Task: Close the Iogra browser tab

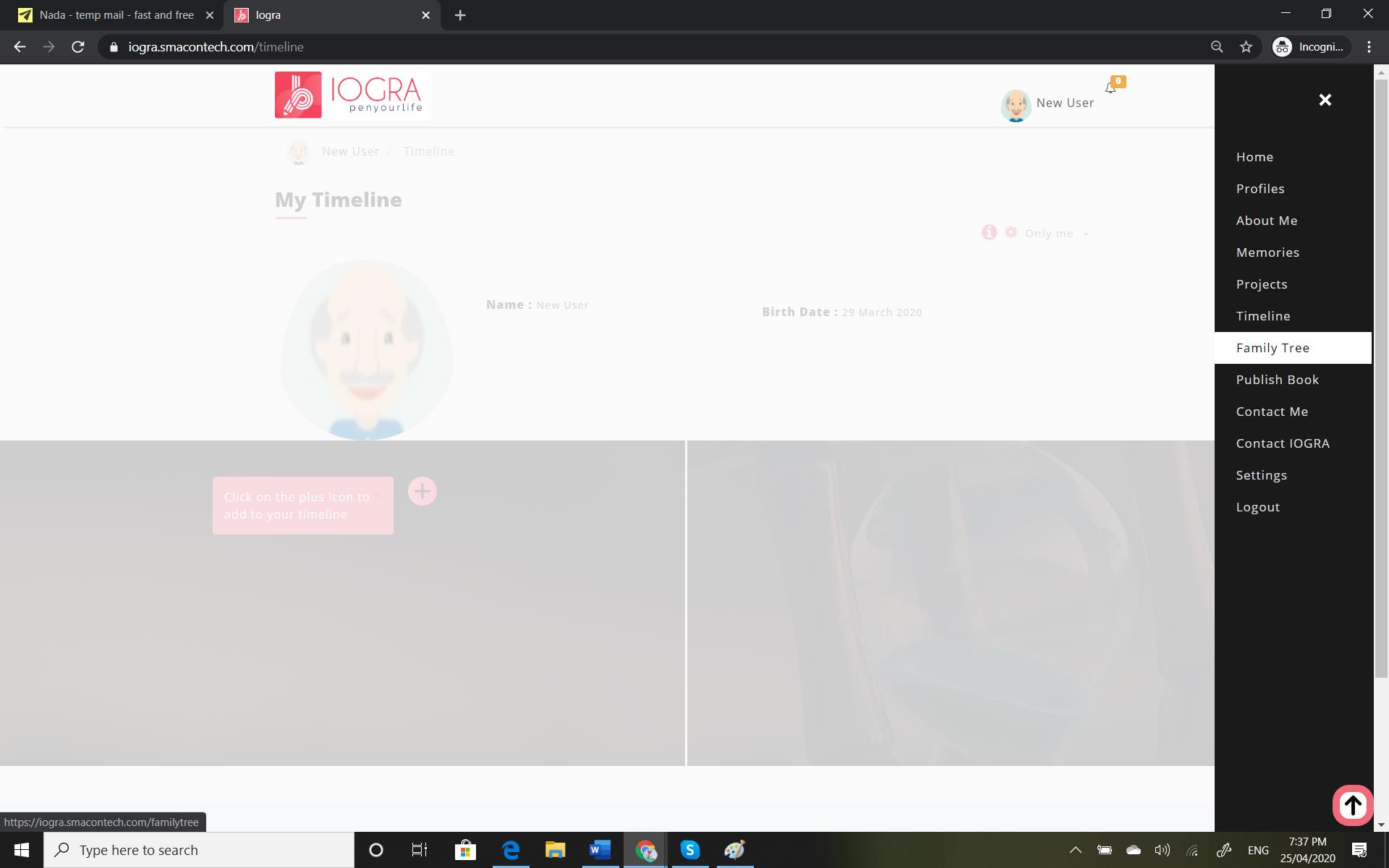Action: [425, 15]
